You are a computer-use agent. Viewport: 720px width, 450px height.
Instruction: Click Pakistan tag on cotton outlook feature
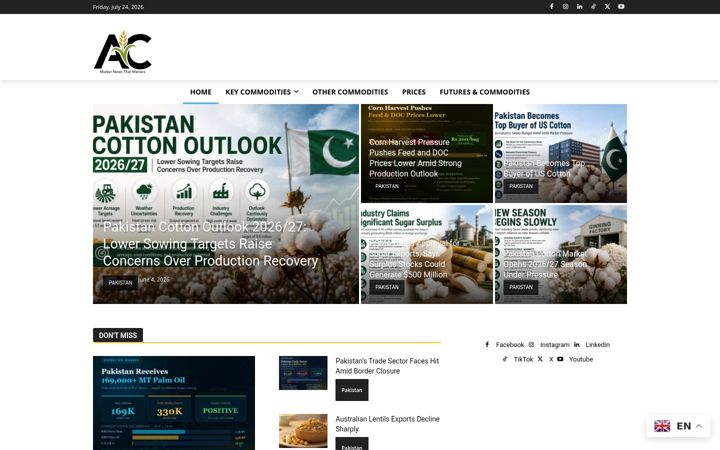tap(120, 283)
